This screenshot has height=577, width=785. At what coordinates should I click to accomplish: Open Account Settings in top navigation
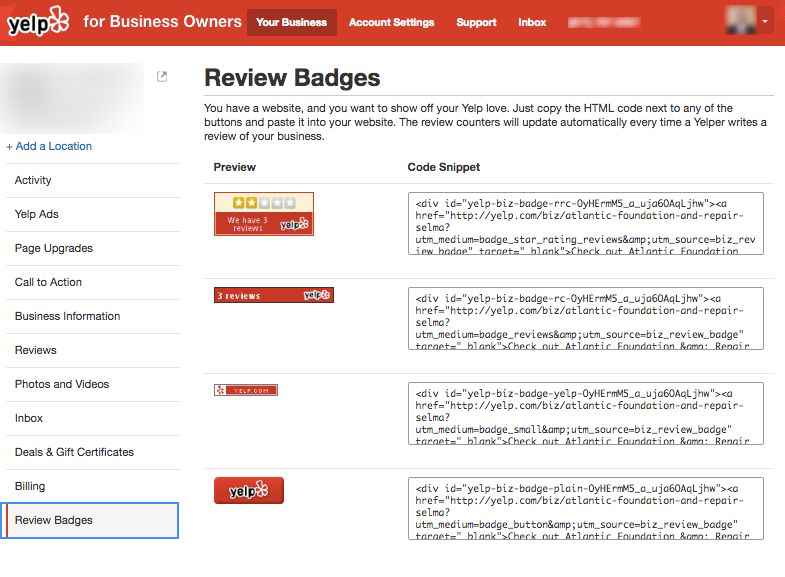click(391, 23)
